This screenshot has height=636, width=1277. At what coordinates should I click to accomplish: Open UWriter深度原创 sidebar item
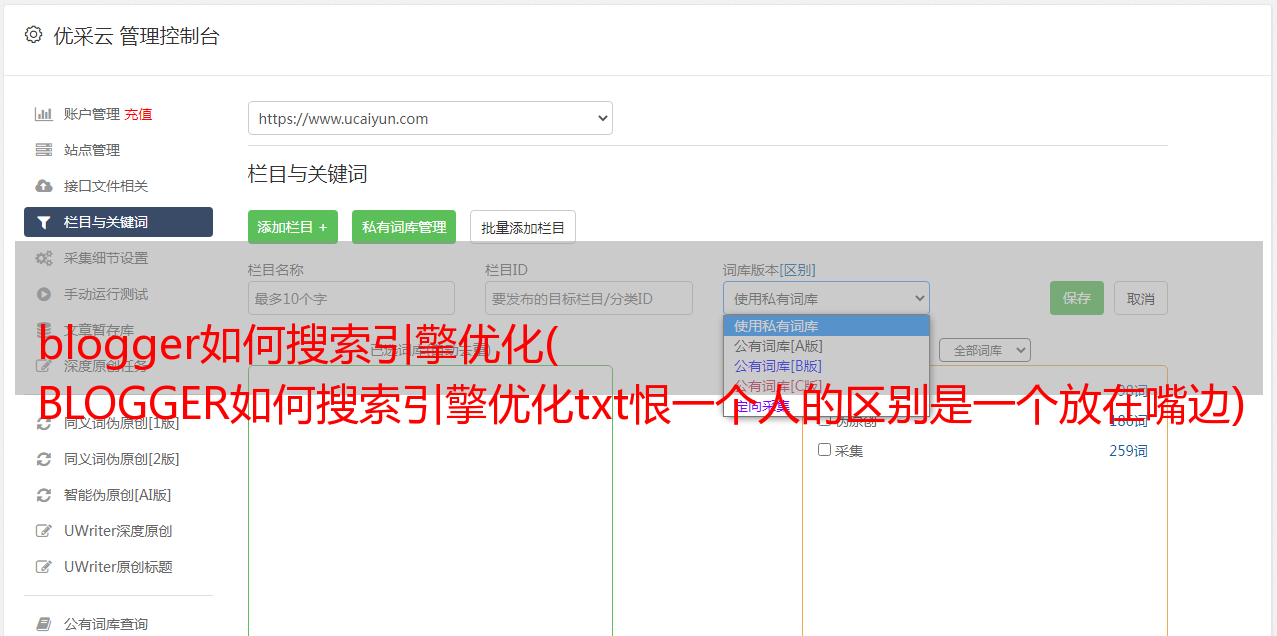click(118, 531)
